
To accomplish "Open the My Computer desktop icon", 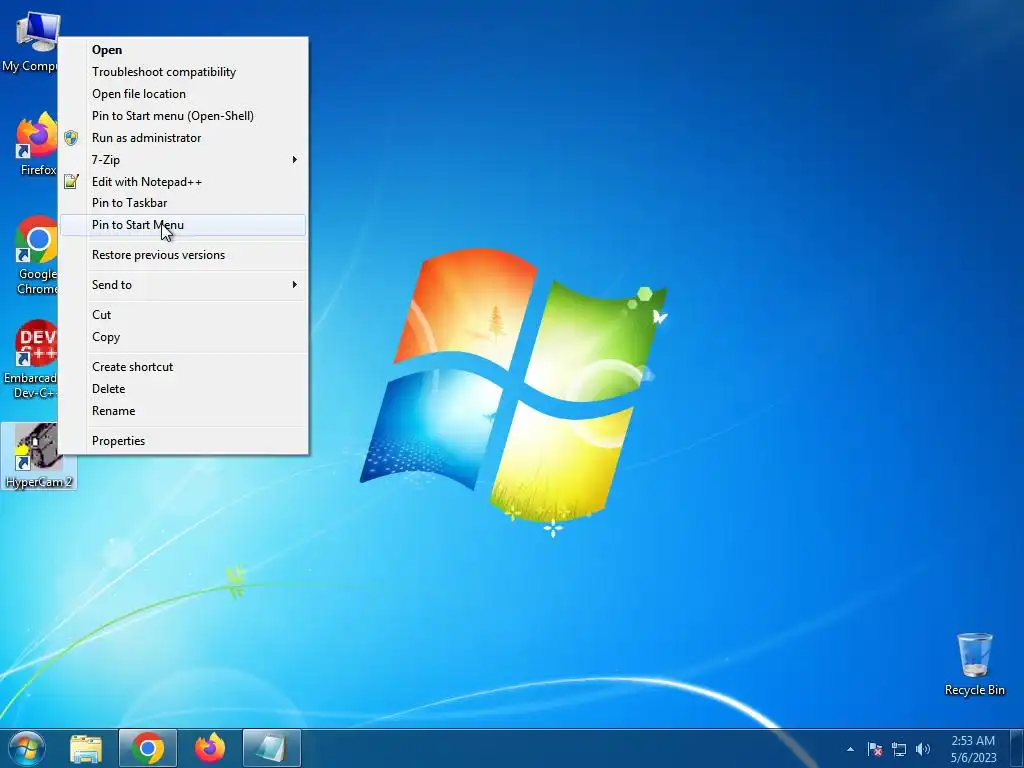I will pos(30,39).
